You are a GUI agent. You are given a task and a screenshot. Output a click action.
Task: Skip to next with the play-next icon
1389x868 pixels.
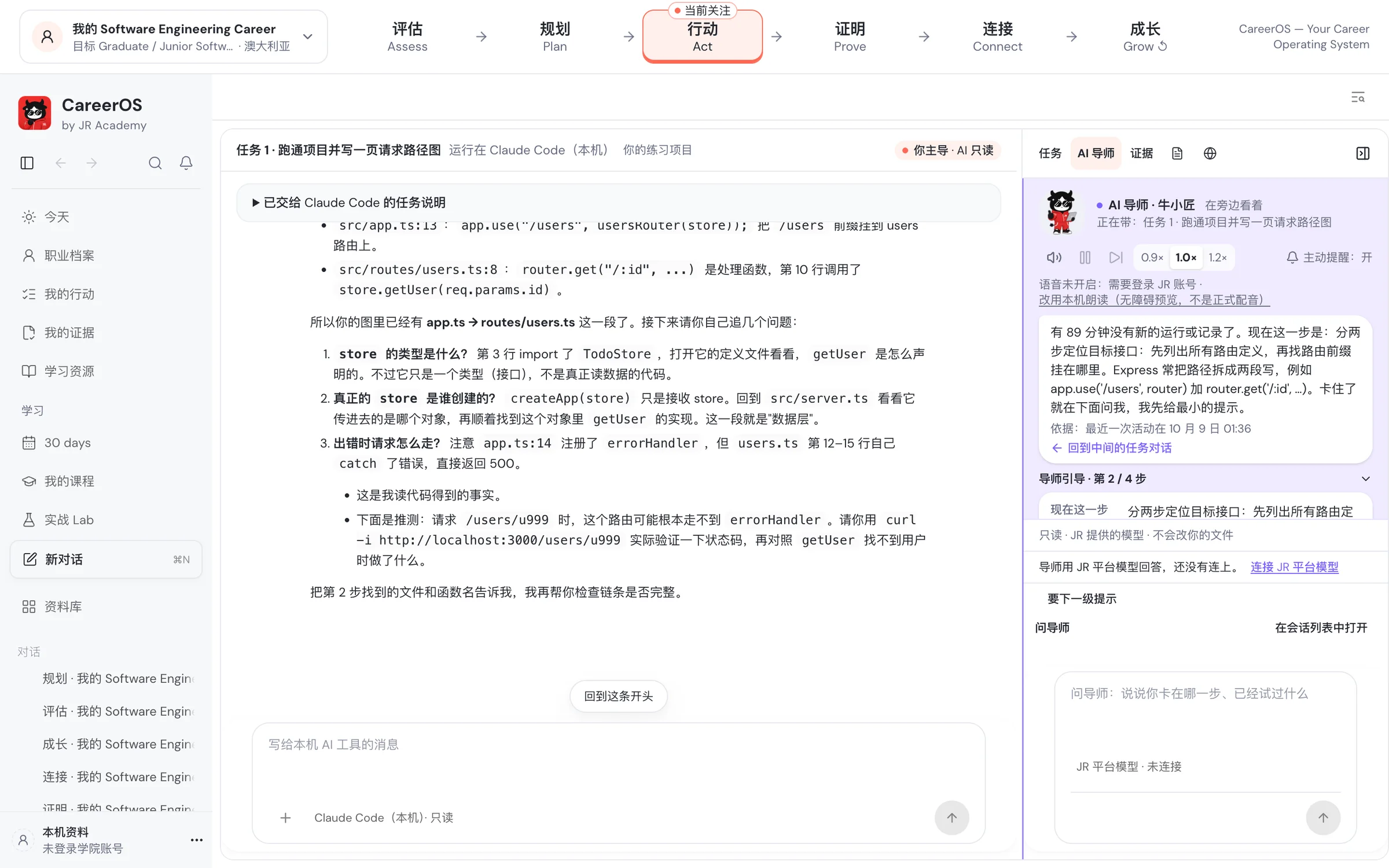[1116, 258]
